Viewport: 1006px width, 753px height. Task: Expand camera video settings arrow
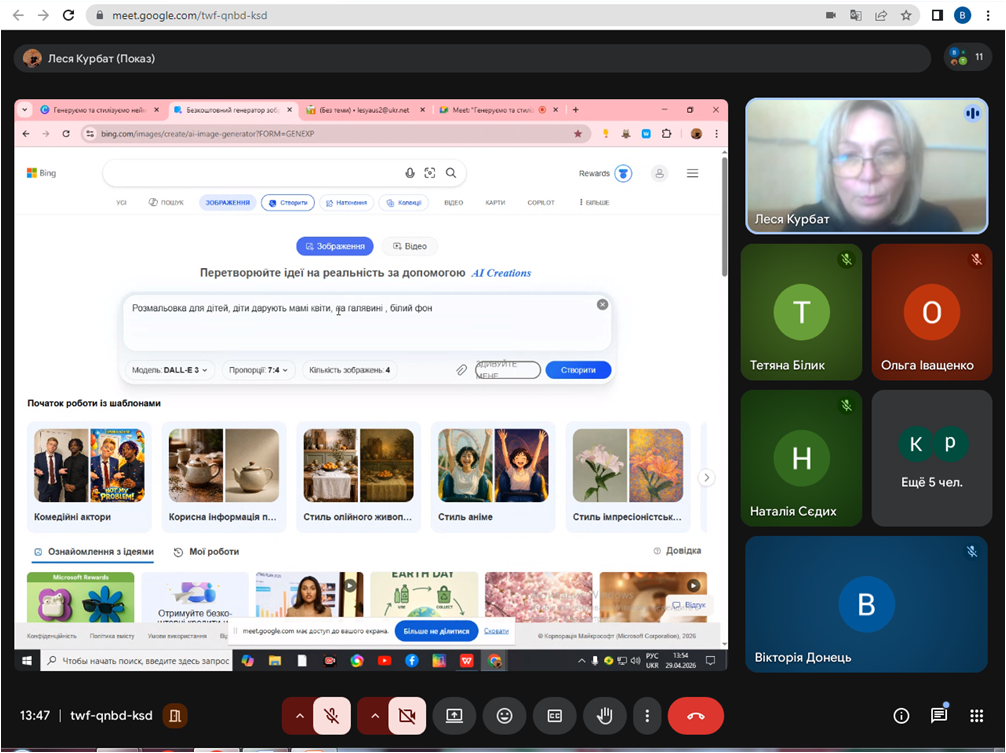pos(374,716)
